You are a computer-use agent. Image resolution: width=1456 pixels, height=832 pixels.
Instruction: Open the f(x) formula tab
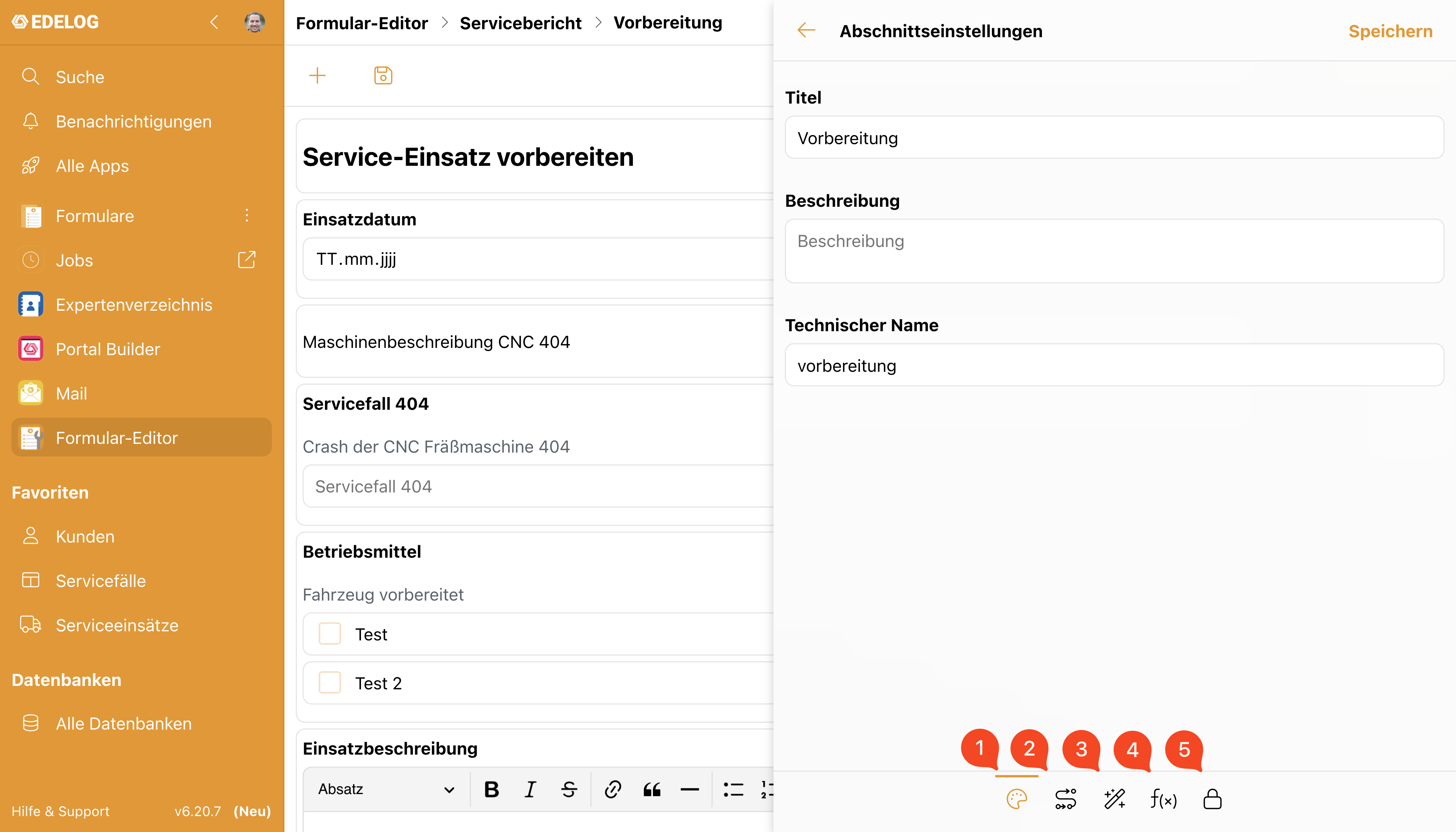[1163, 799]
